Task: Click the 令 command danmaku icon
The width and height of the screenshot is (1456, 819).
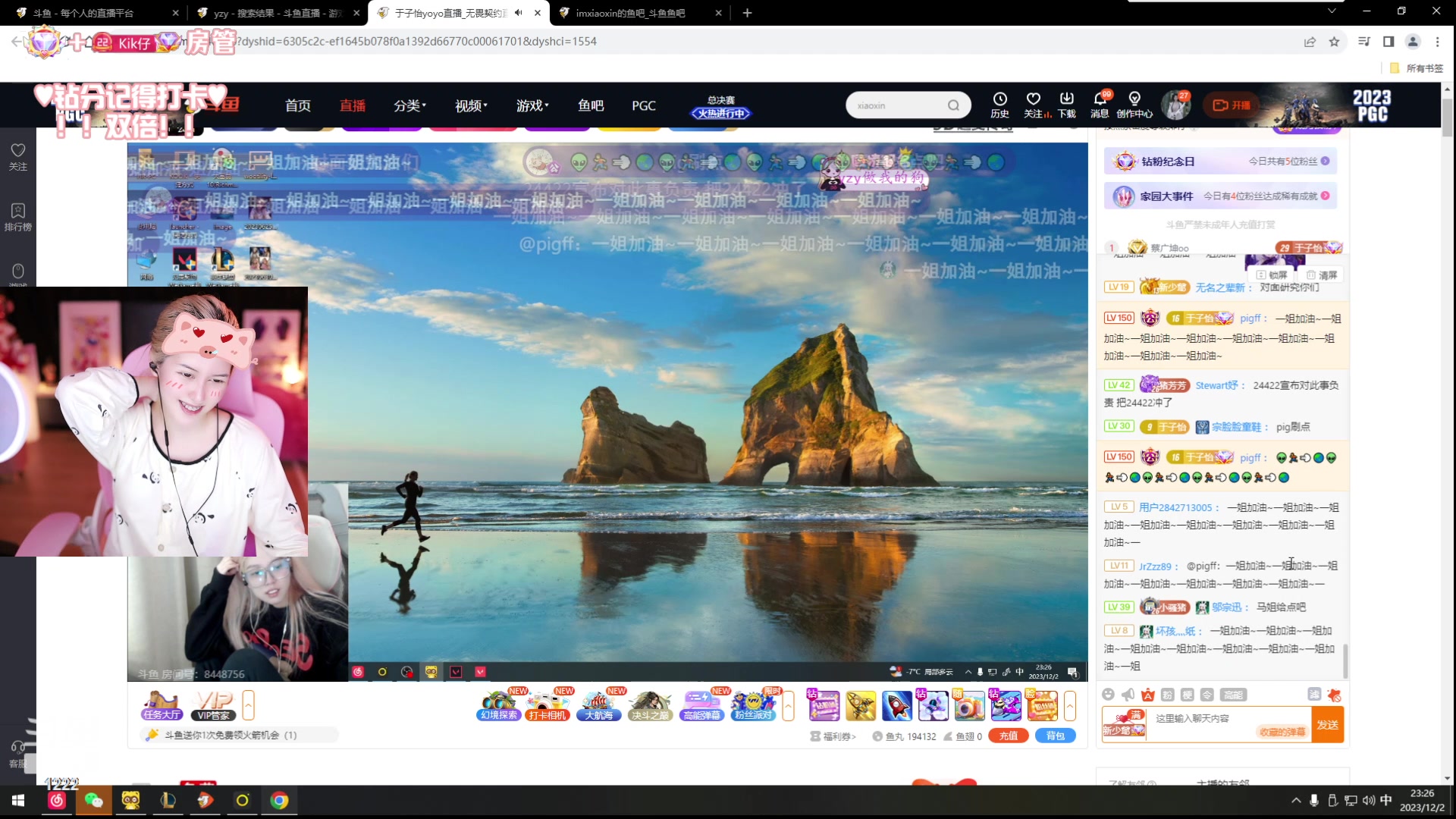Action: [1207, 695]
